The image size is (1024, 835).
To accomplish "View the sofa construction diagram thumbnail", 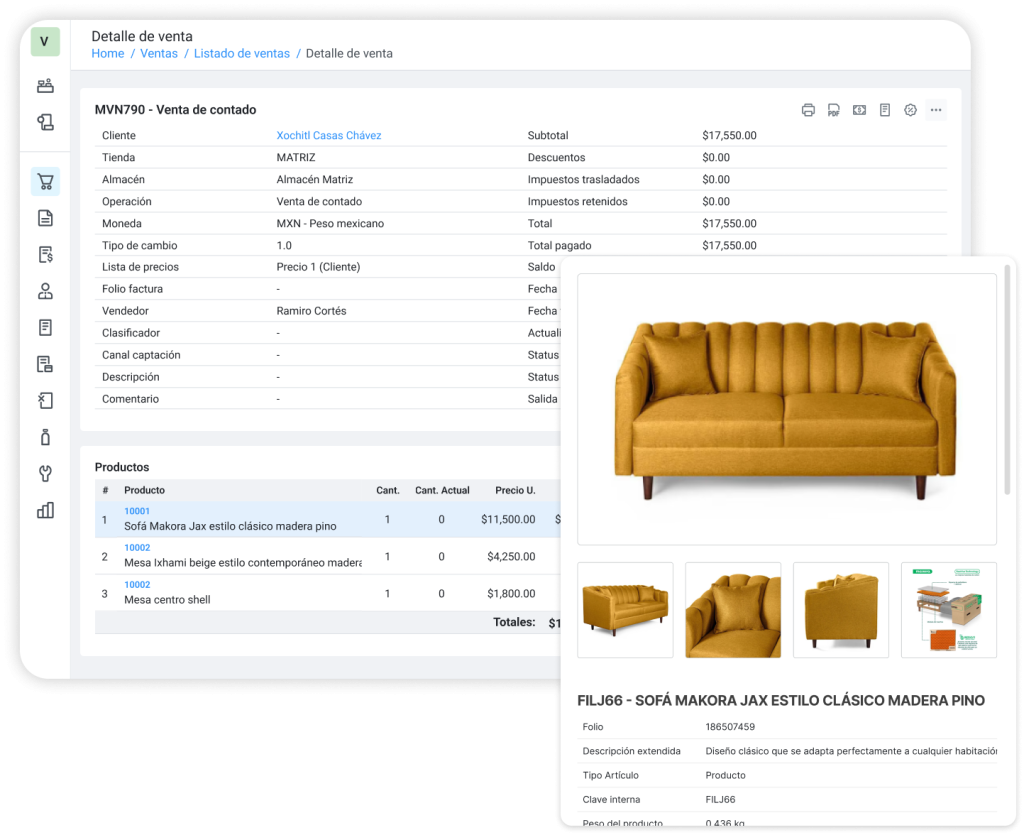I will coord(948,610).
